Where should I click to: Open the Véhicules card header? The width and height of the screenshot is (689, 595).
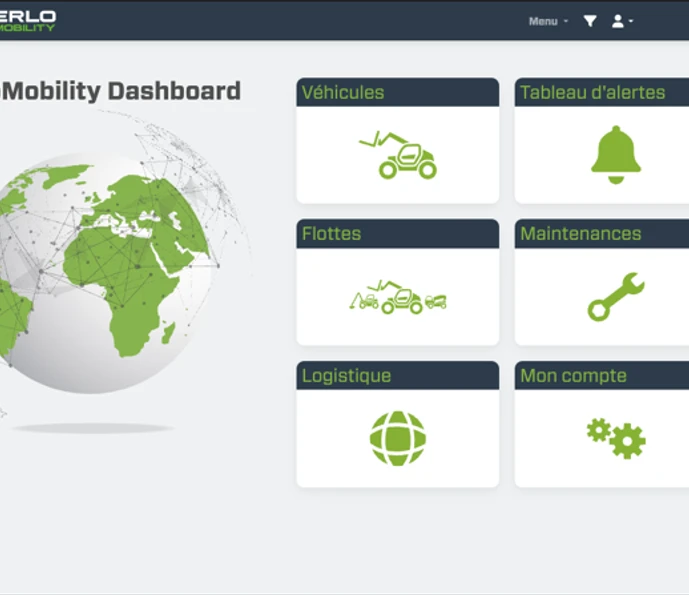click(343, 93)
